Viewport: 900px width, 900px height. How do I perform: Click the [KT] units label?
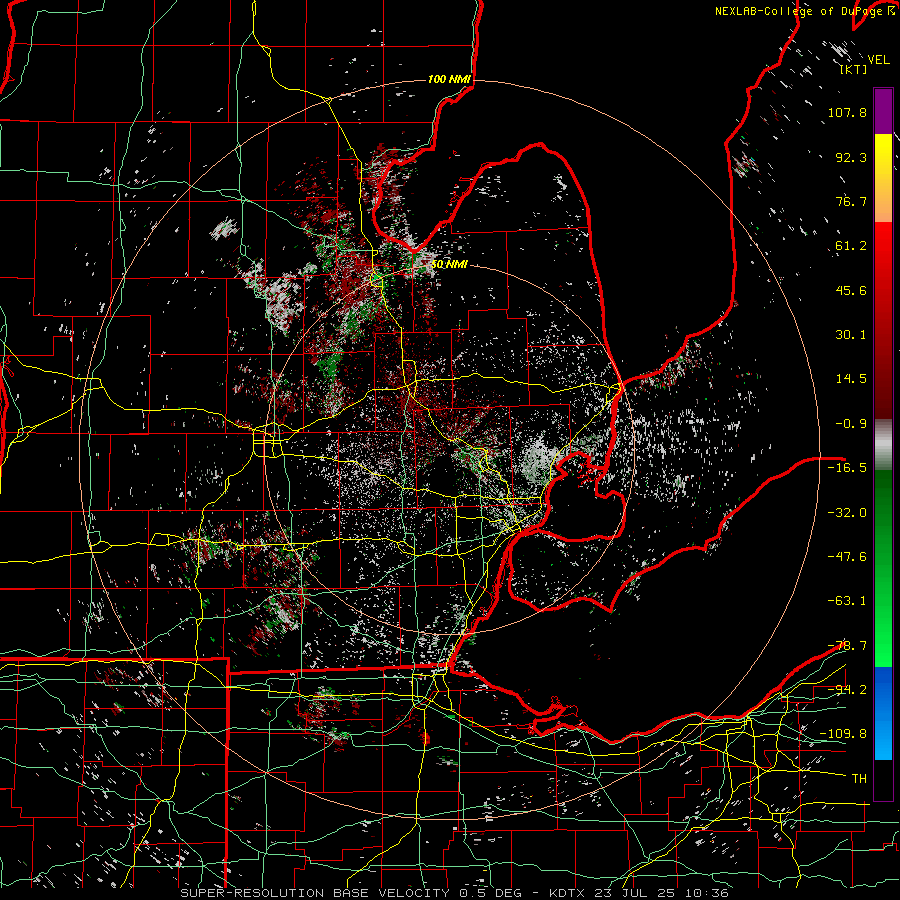tap(854, 69)
